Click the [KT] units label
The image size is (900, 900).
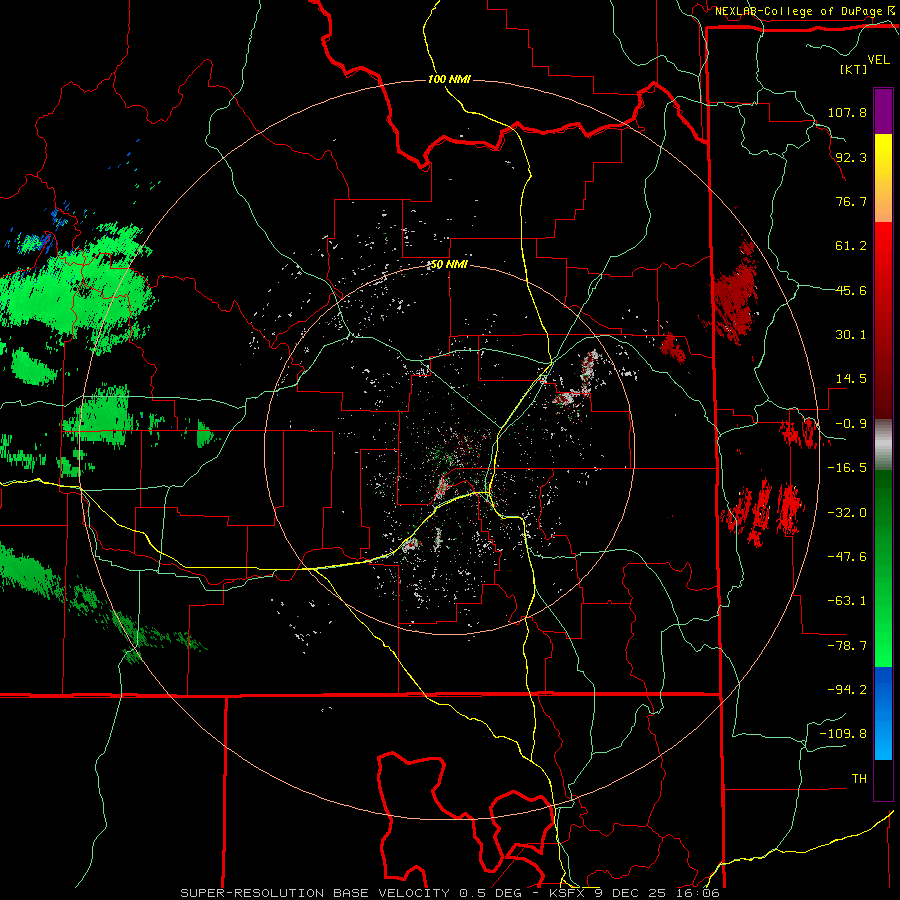854,69
